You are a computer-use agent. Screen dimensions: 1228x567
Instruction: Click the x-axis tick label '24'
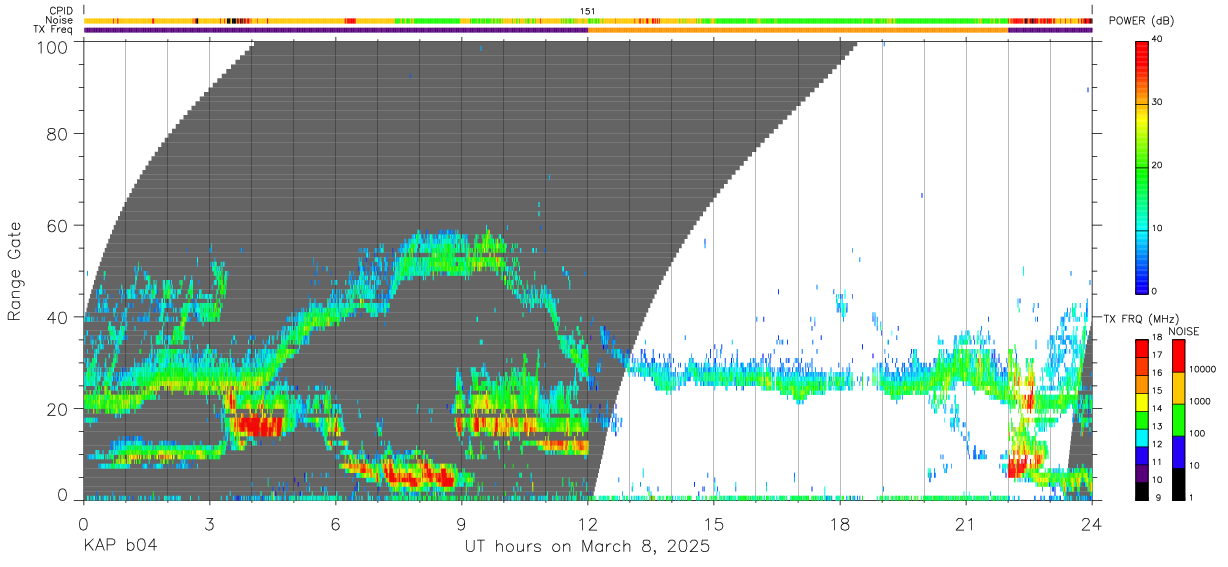click(x=1092, y=524)
